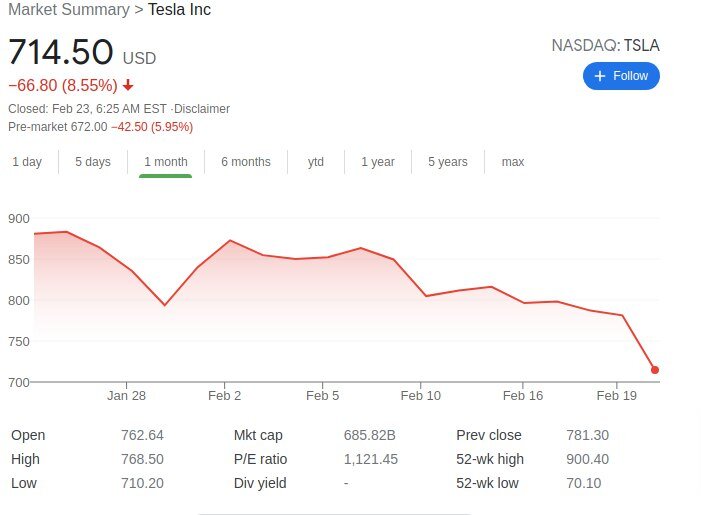Show the ytd chart range
701x515 pixels.
point(316,162)
